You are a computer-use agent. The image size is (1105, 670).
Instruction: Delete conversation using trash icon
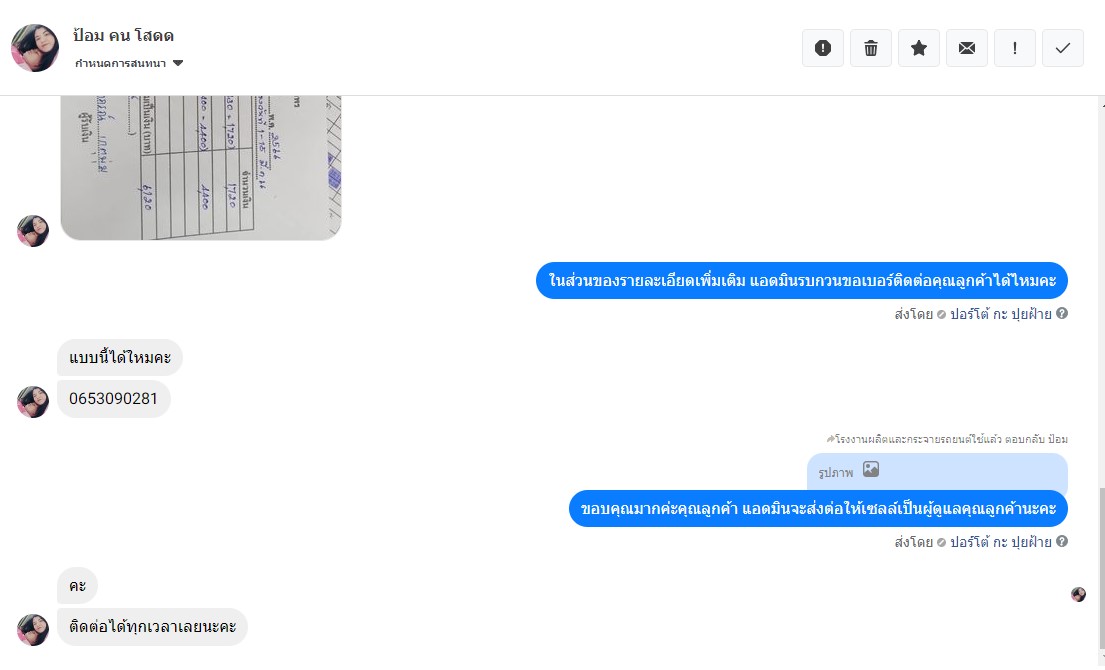pos(870,48)
